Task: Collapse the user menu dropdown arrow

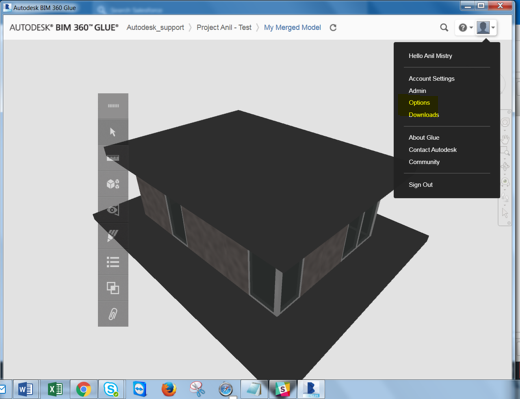Action: [x=493, y=27]
